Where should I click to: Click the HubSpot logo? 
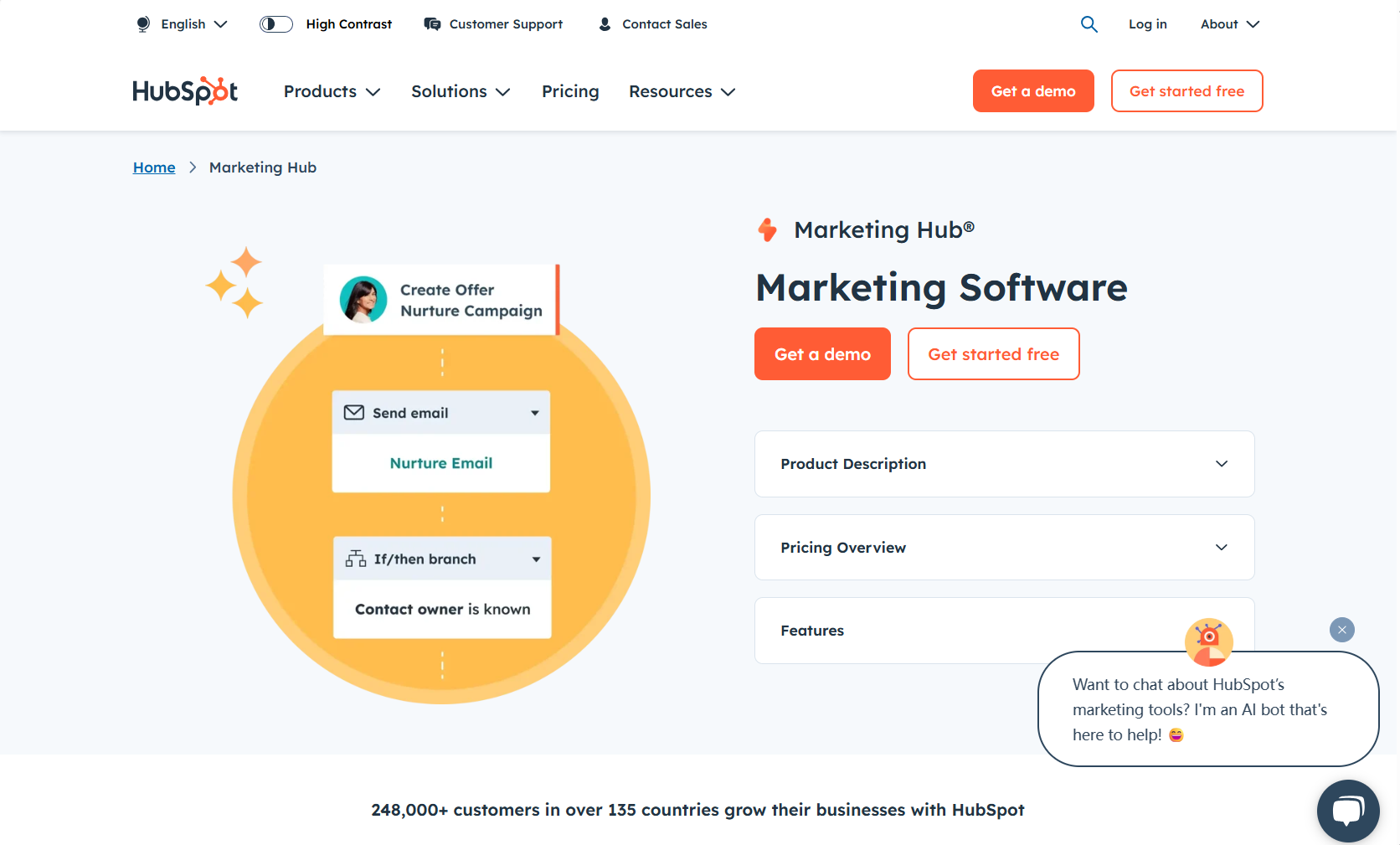185,90
